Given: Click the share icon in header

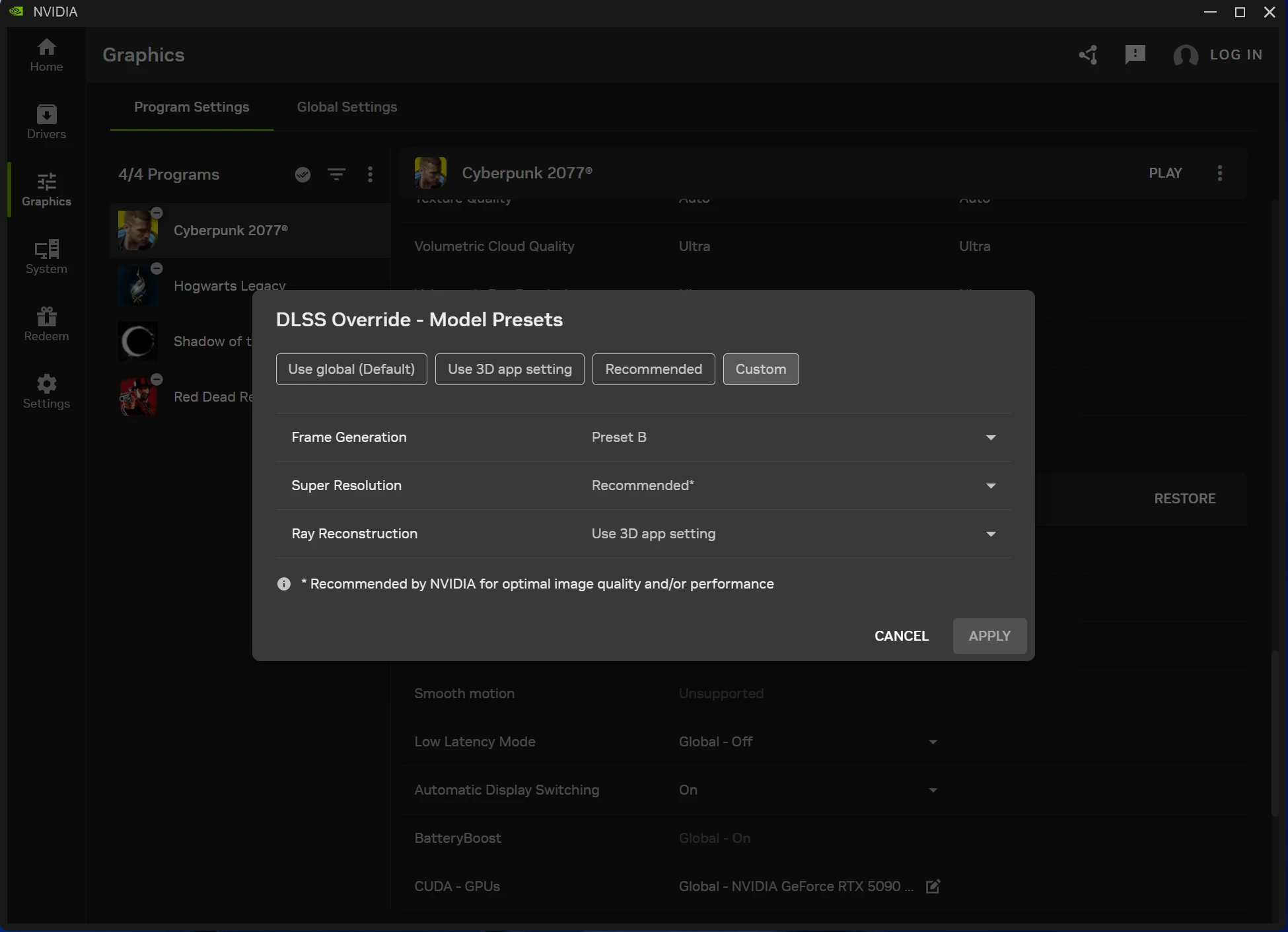Looking at the screenshot, I should pos(1088,55).
